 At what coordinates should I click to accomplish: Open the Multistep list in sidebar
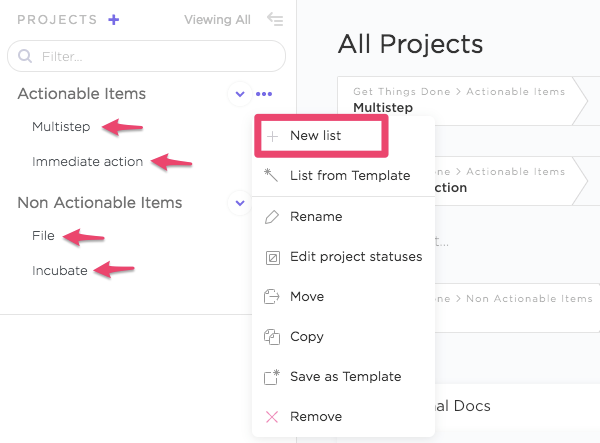click(59, 127)
